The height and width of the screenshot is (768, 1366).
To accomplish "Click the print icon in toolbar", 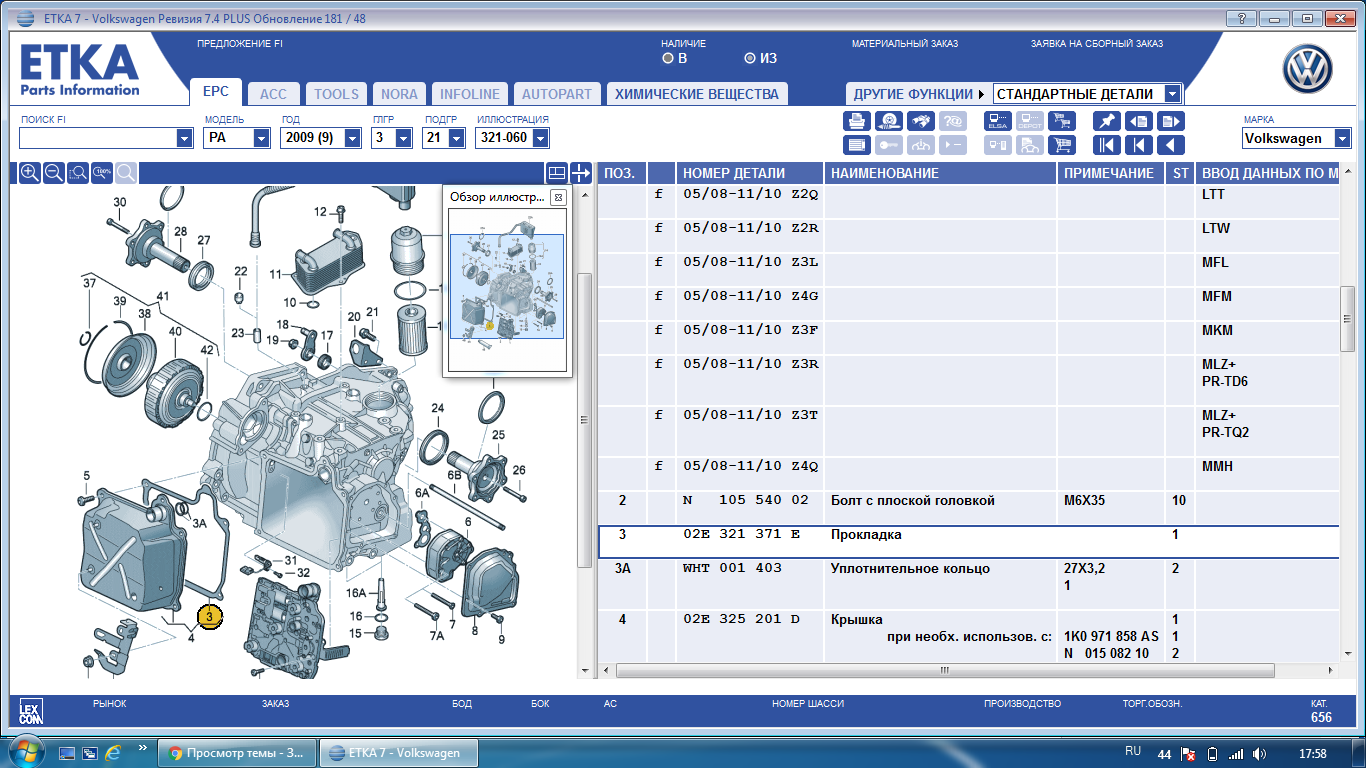I will point(857,121).
